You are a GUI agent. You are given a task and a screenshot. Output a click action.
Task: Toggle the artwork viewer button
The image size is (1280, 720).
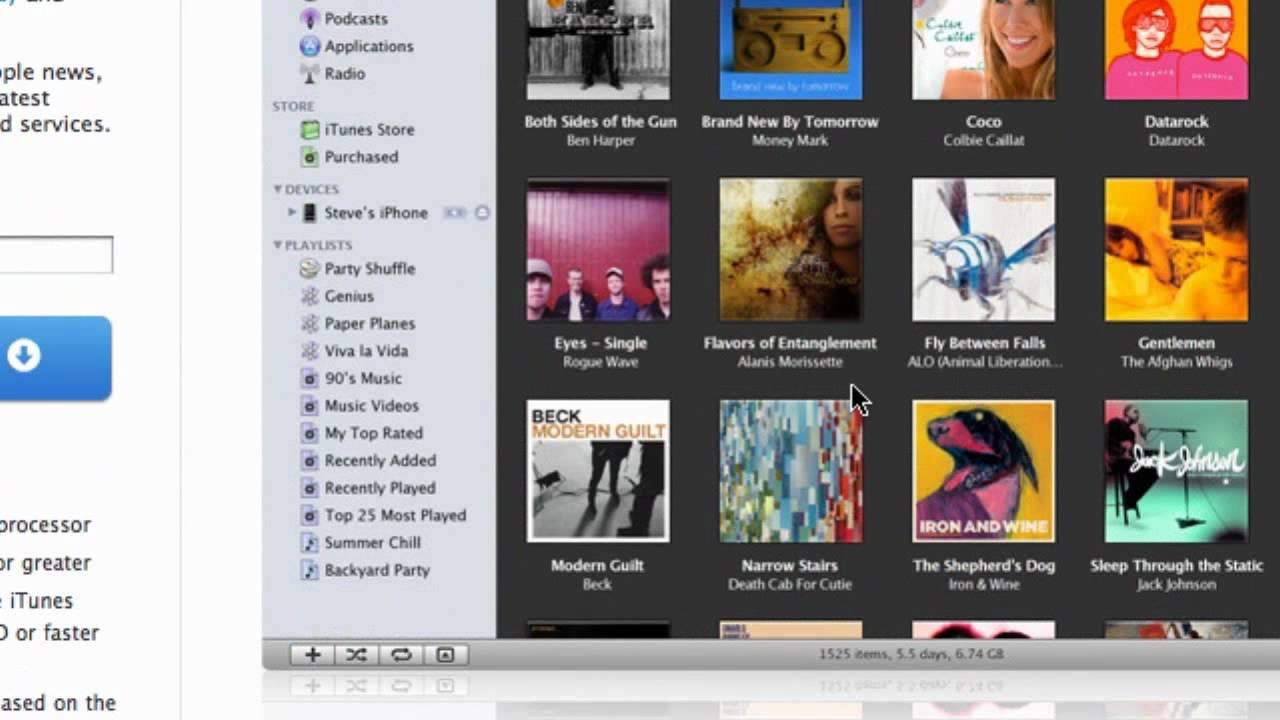click(x=445, y=655)
